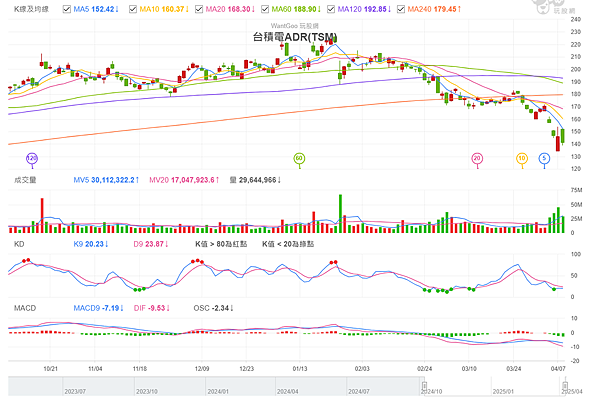This screenshot has width=600, height=397.
Task: Click the DIF -9.53 value
Action: coord(152,308)
